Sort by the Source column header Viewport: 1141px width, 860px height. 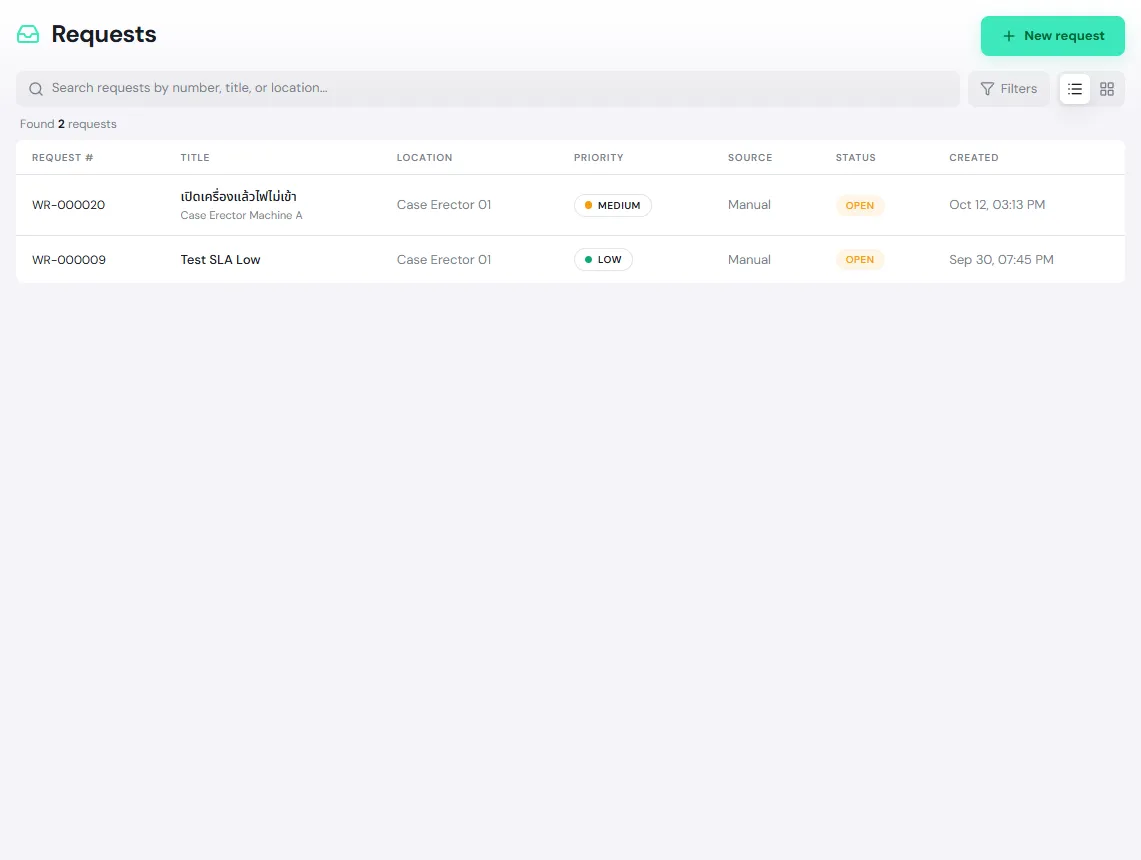pos(750,157)
